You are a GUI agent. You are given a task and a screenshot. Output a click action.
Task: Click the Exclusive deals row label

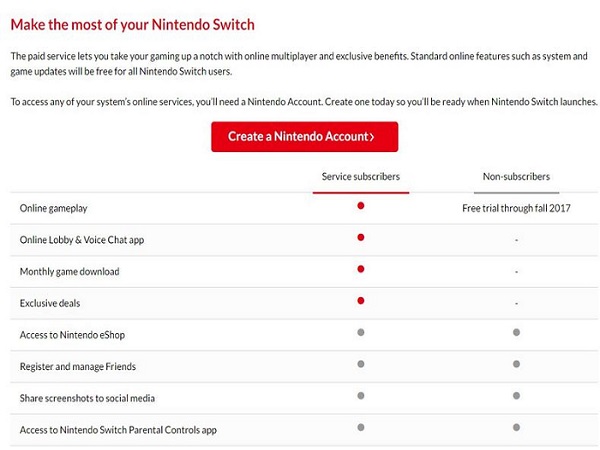click(x=52, y=302)
